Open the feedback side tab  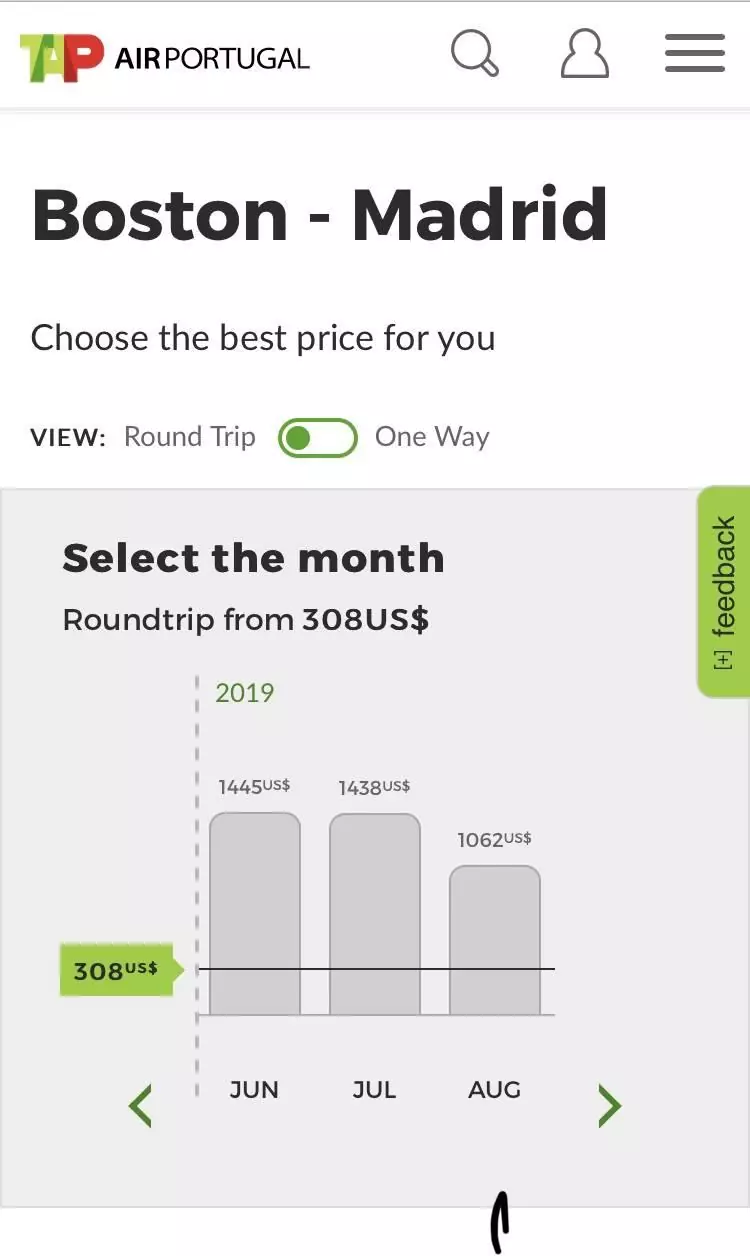click(x=723, y=592)
